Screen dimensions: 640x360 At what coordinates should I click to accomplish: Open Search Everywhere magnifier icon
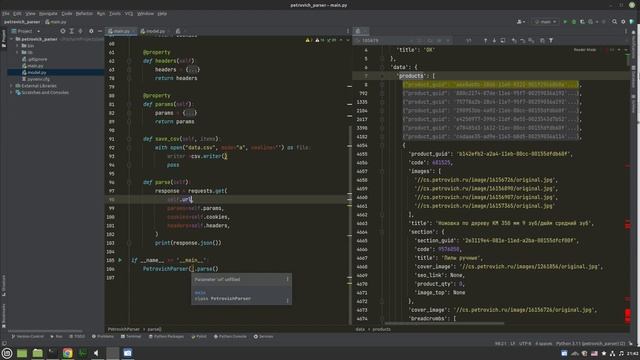614,22
